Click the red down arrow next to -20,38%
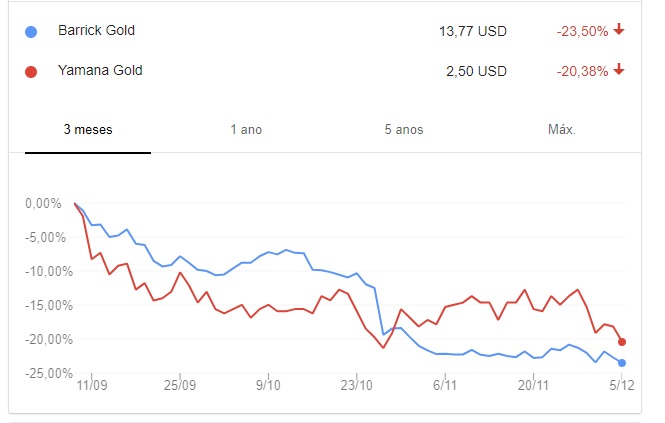 click(x=619, y=69)
